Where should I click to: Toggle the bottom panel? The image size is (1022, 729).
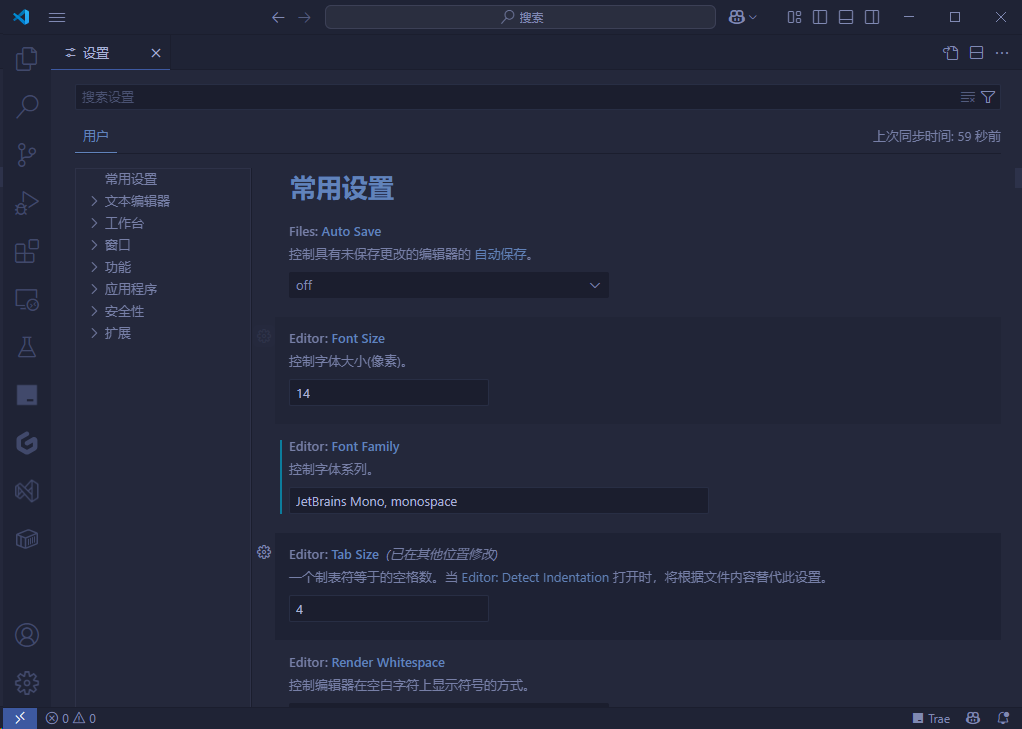(846, 17)
